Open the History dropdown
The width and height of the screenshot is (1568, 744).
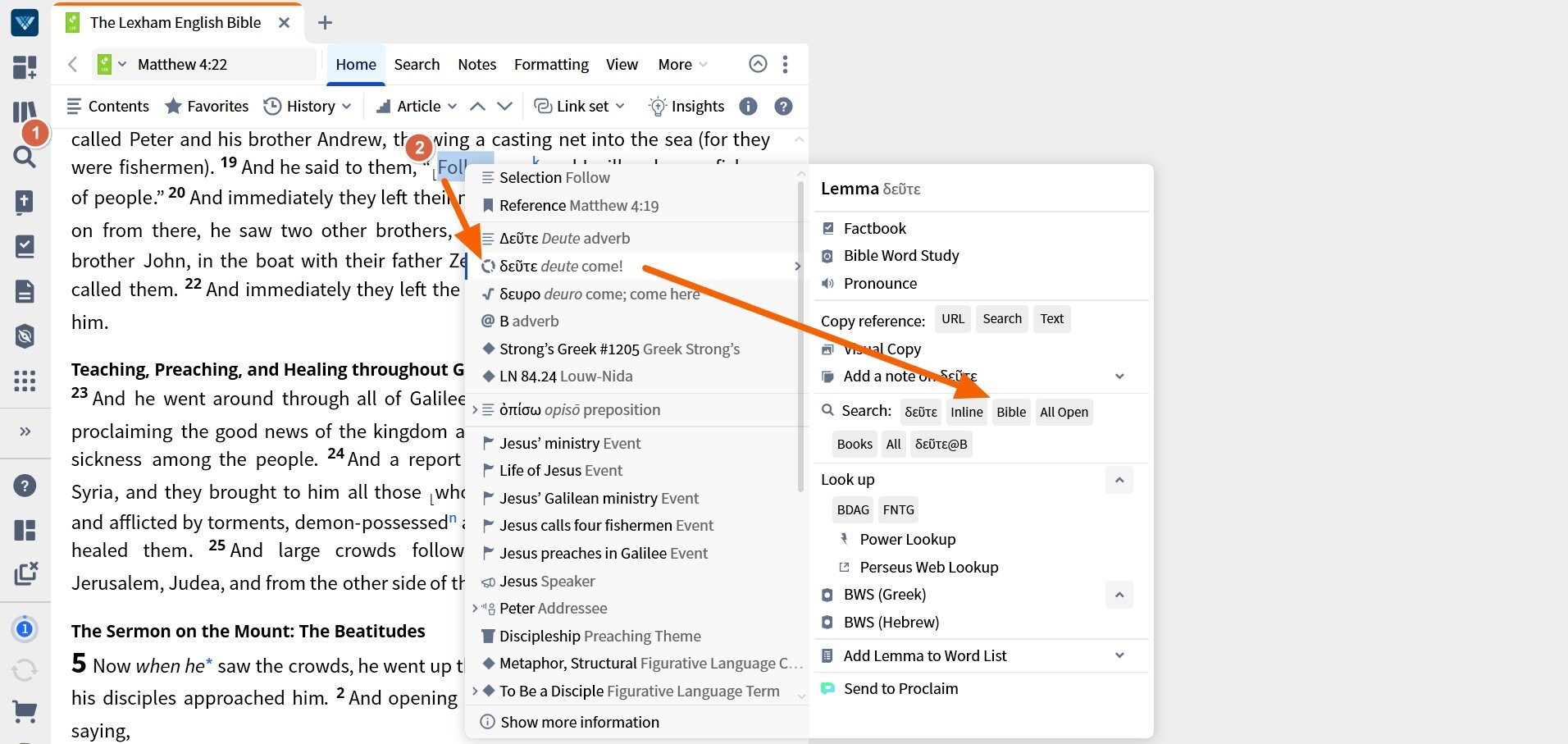coord(308,106)
